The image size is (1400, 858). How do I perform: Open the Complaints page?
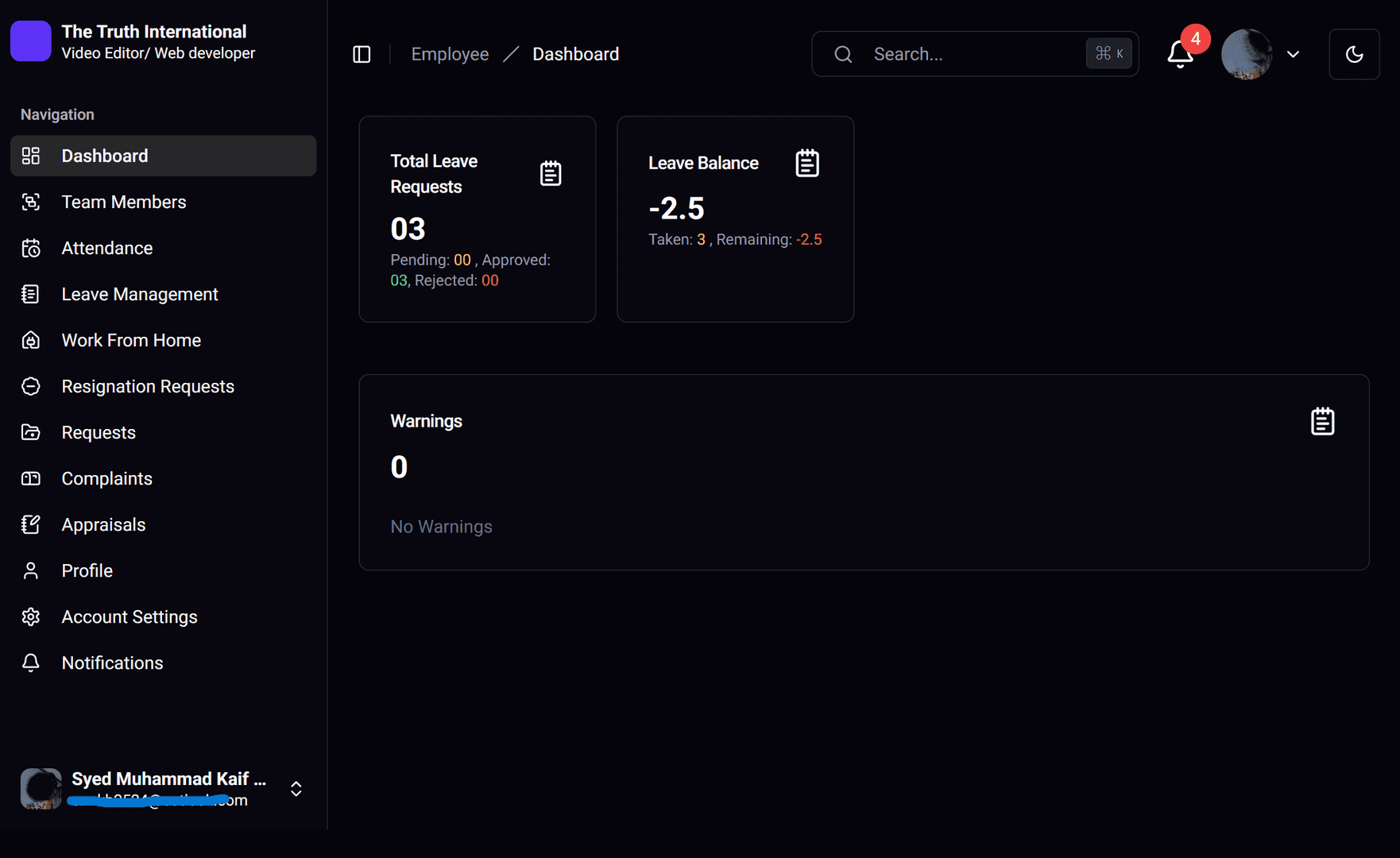[x=107, y=478]
